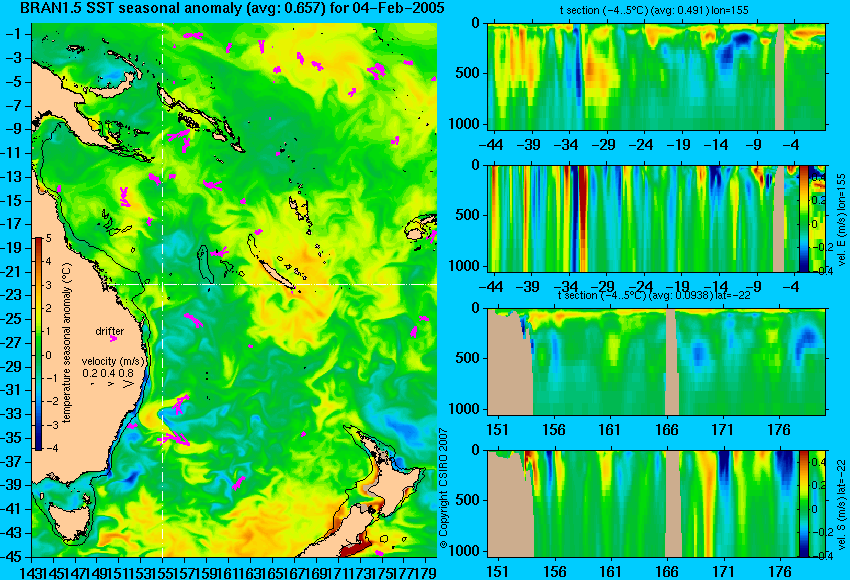Screen dimensions: 850x580
Task: Click the '156' longitude tick under the lat=-22 temperature section
Action: click(553, 429)
